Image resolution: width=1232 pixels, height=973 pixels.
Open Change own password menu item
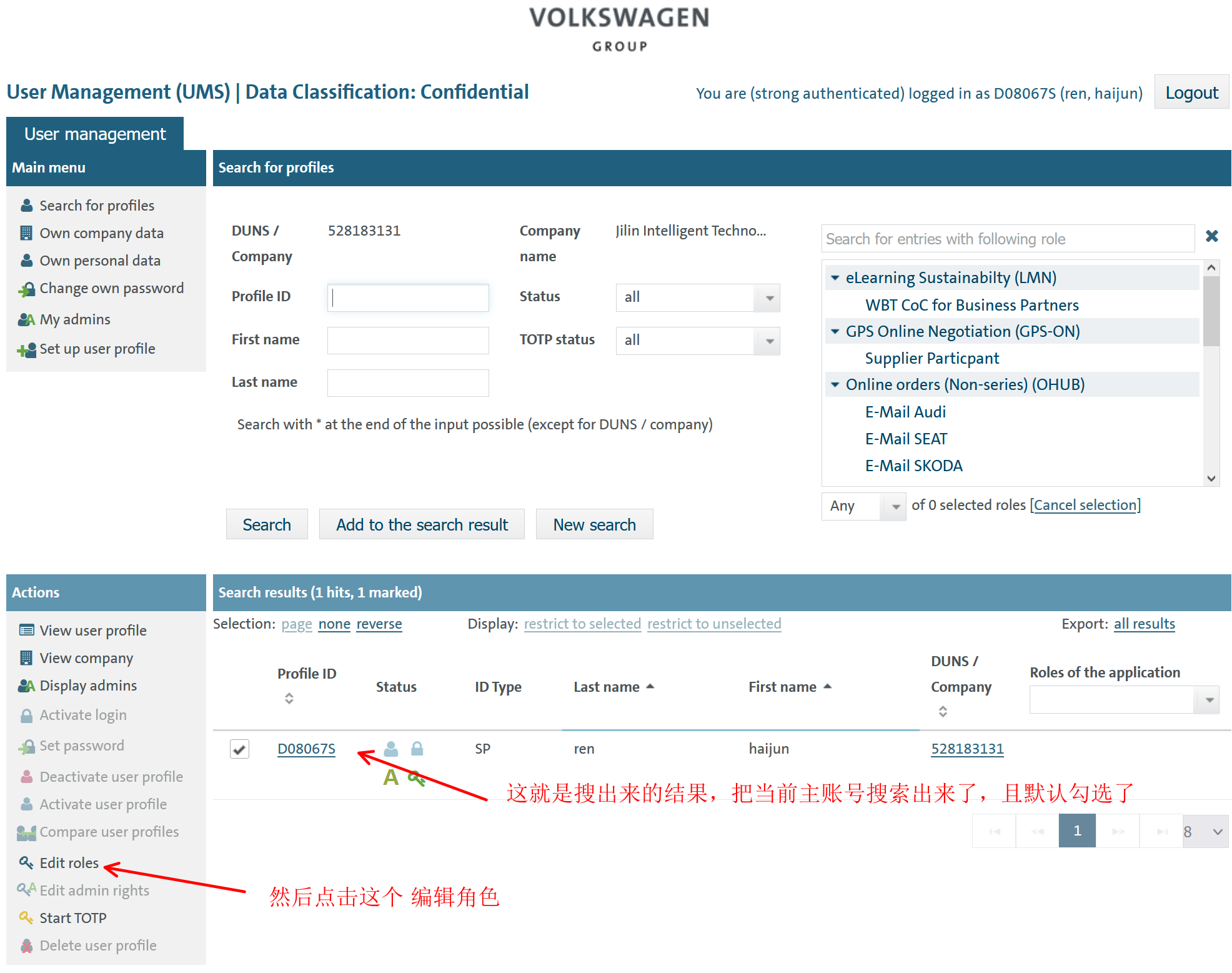coord(112,288)
